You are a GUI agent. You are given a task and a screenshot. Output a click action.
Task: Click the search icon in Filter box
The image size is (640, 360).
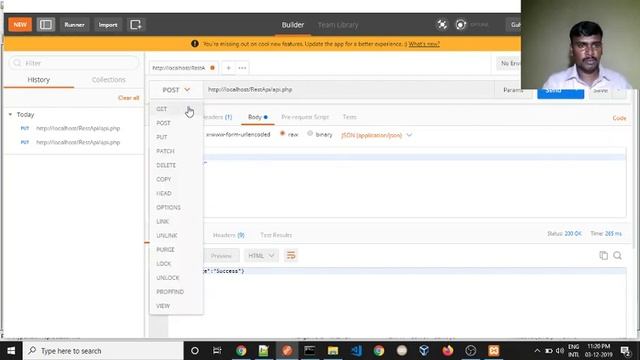17,63
